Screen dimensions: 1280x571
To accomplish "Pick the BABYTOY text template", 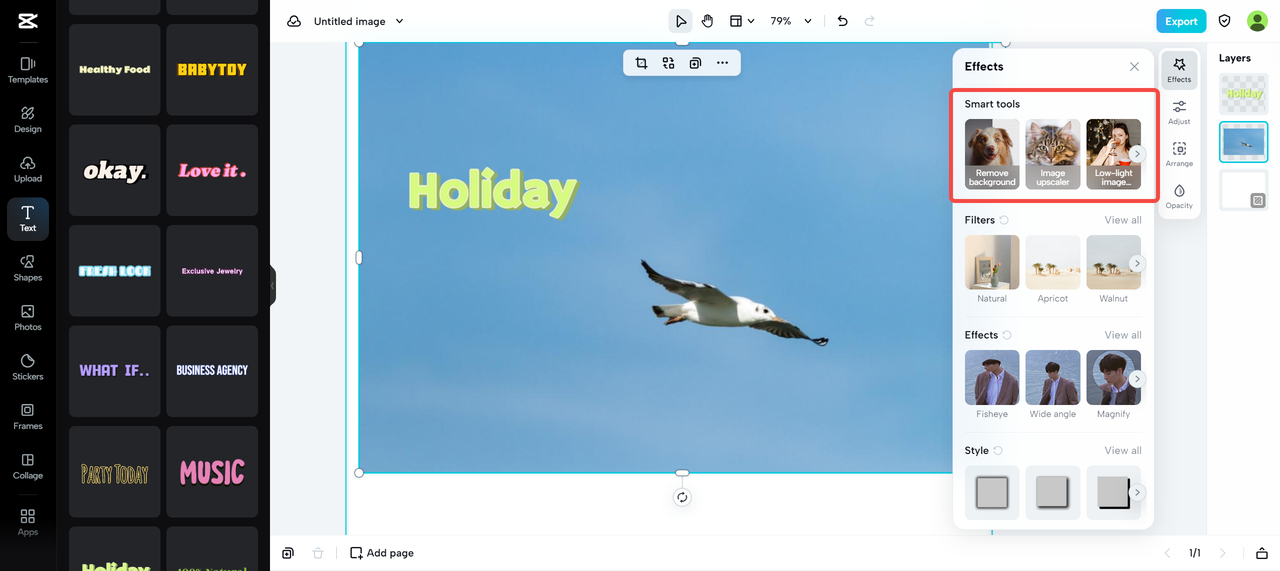I will click(x=212, y=70).
